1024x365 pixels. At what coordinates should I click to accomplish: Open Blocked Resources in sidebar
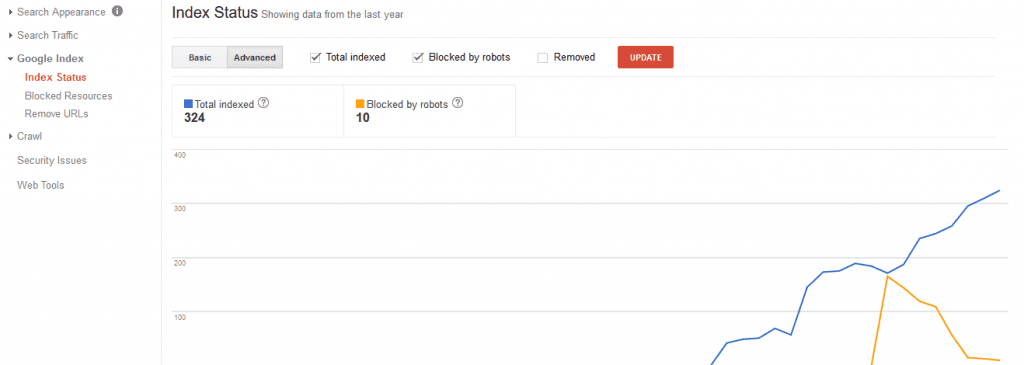click(x=69, y=96)
